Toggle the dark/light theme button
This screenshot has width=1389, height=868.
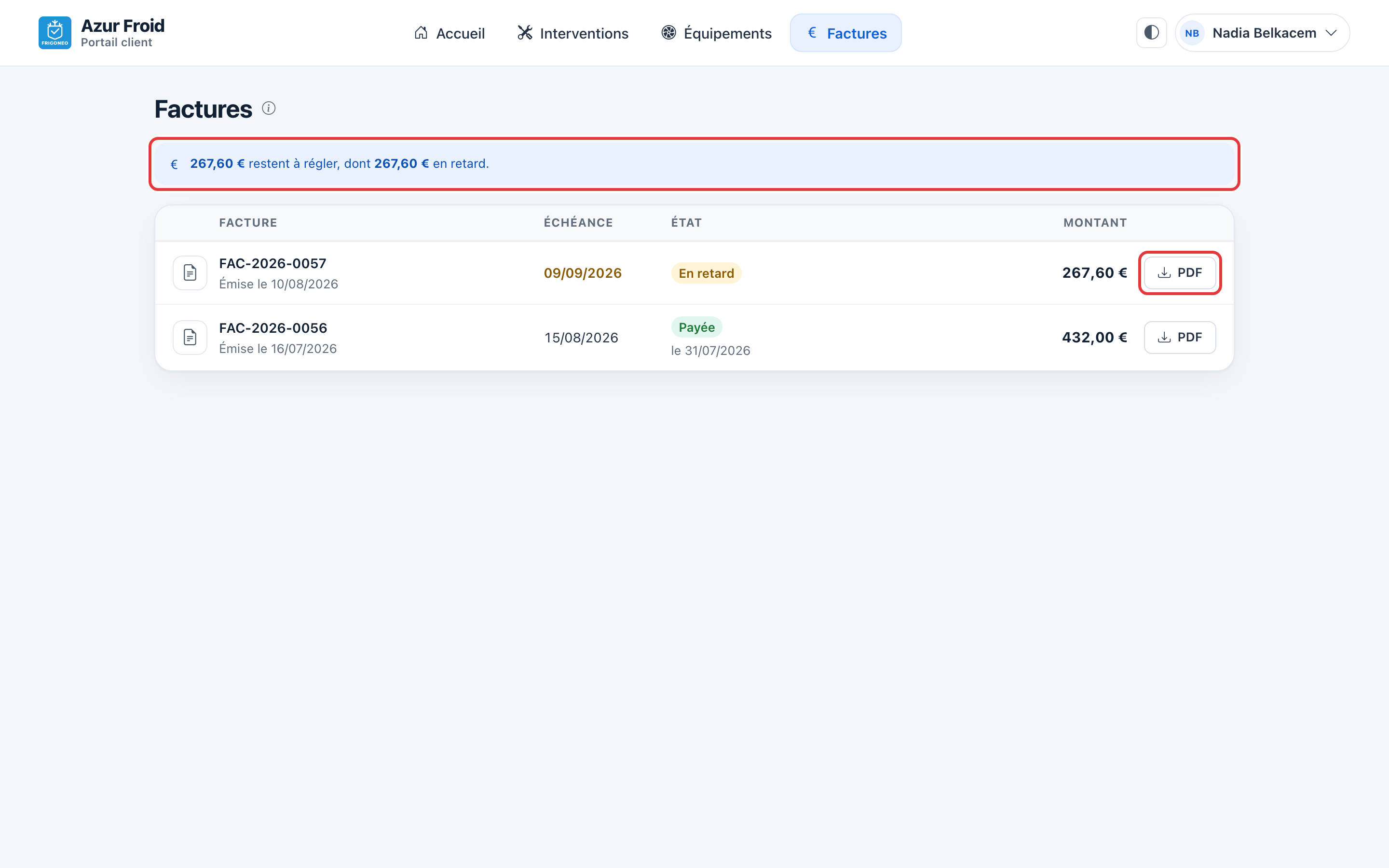click(1151, 33)
